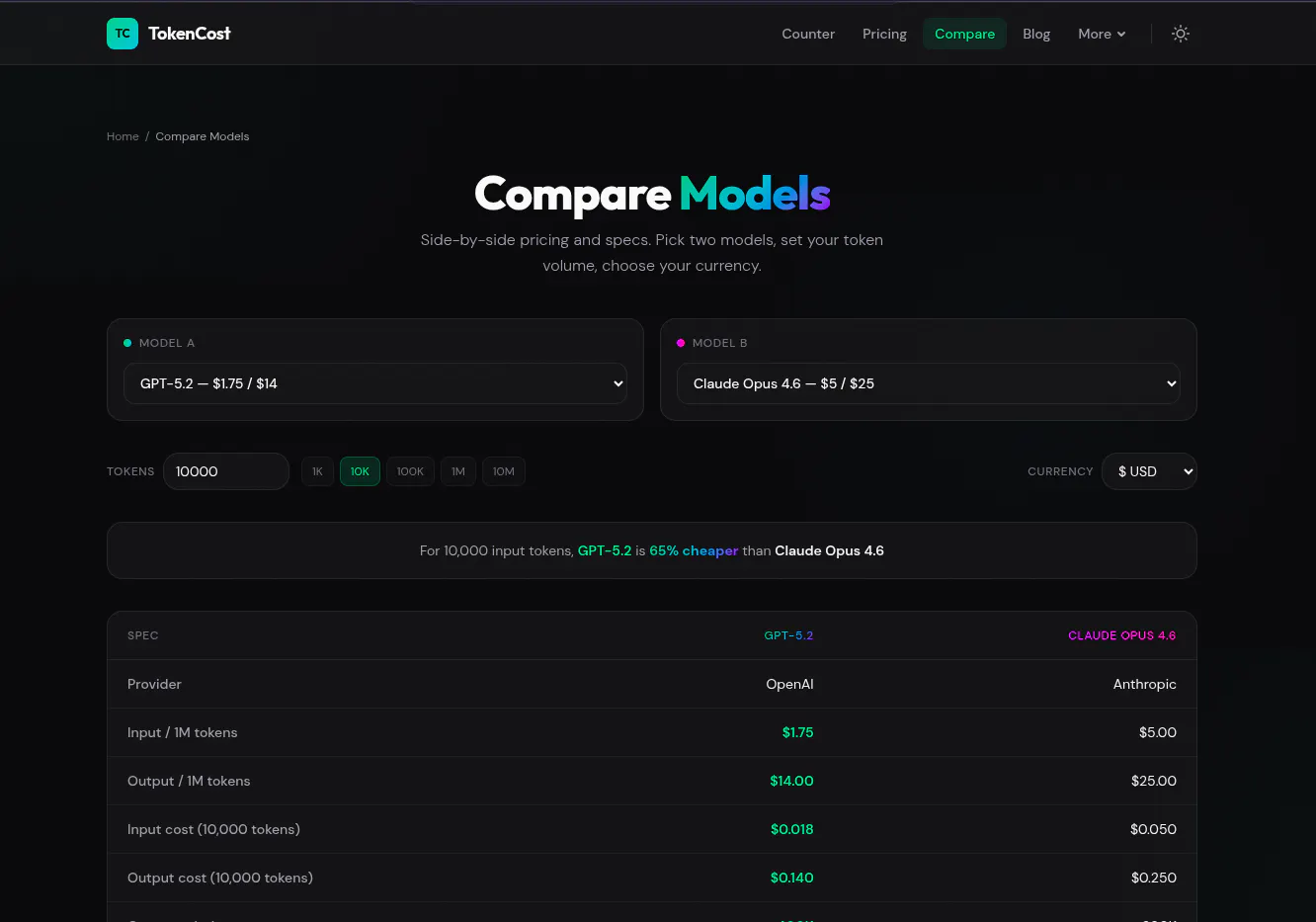Click the OpenAI provider cell
Screen dimensions: 1316x922
789,684
